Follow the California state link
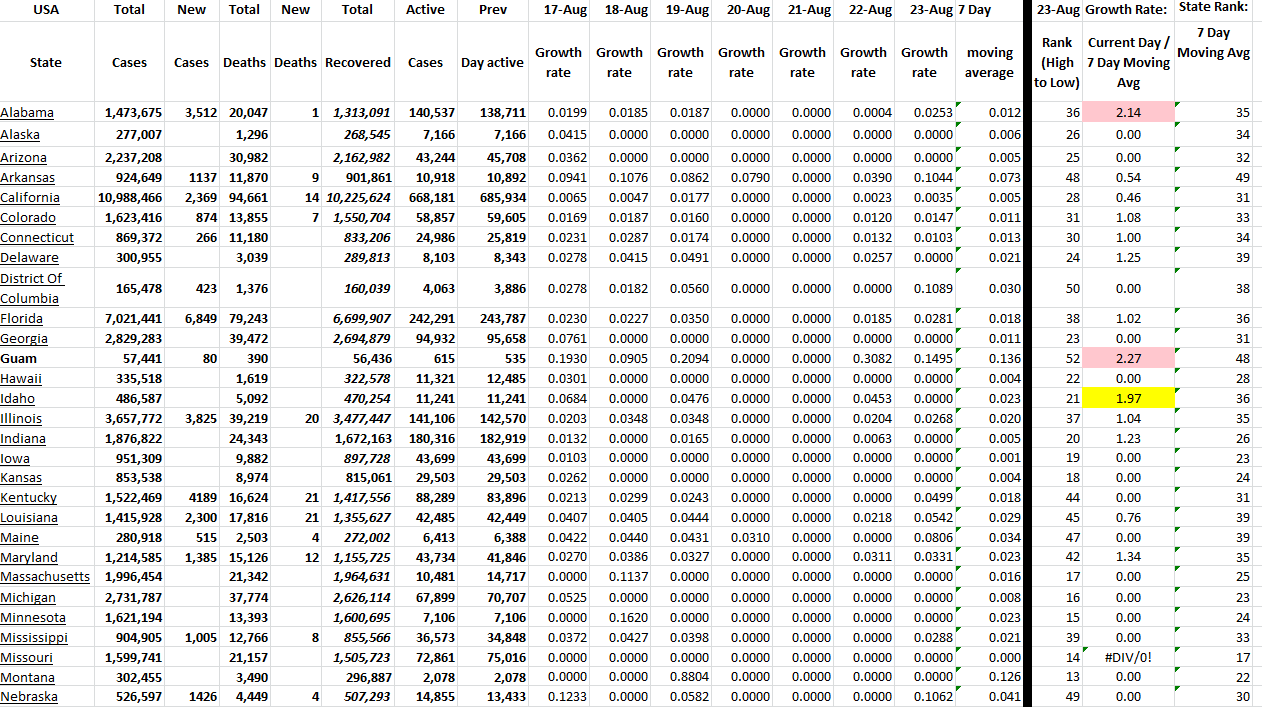 tap(30, 198)
